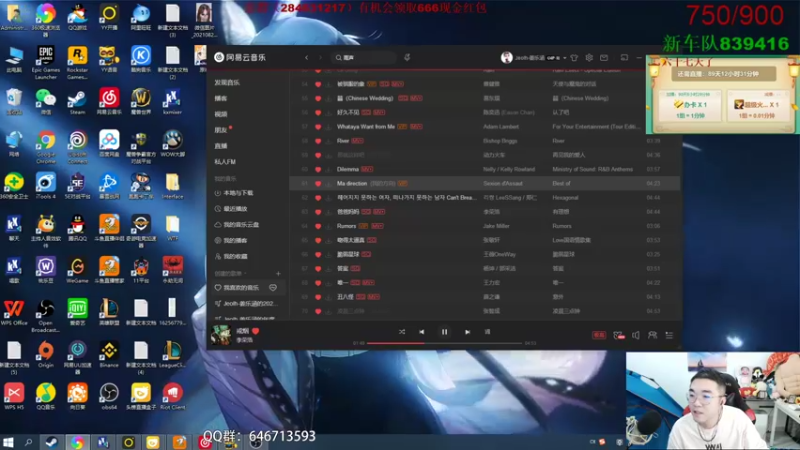Screen dimensions: 800x450
Task: Go back to the previous track
Action: point(421,332)
